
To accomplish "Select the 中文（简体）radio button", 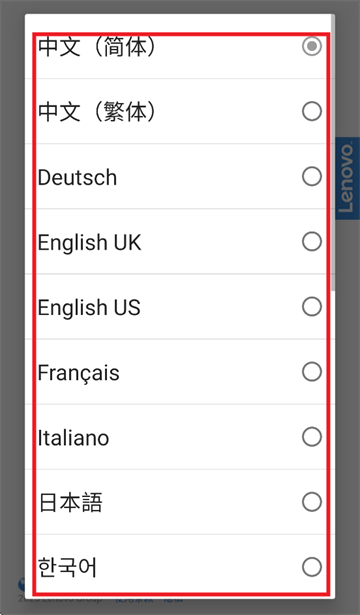I will (312, 46).
